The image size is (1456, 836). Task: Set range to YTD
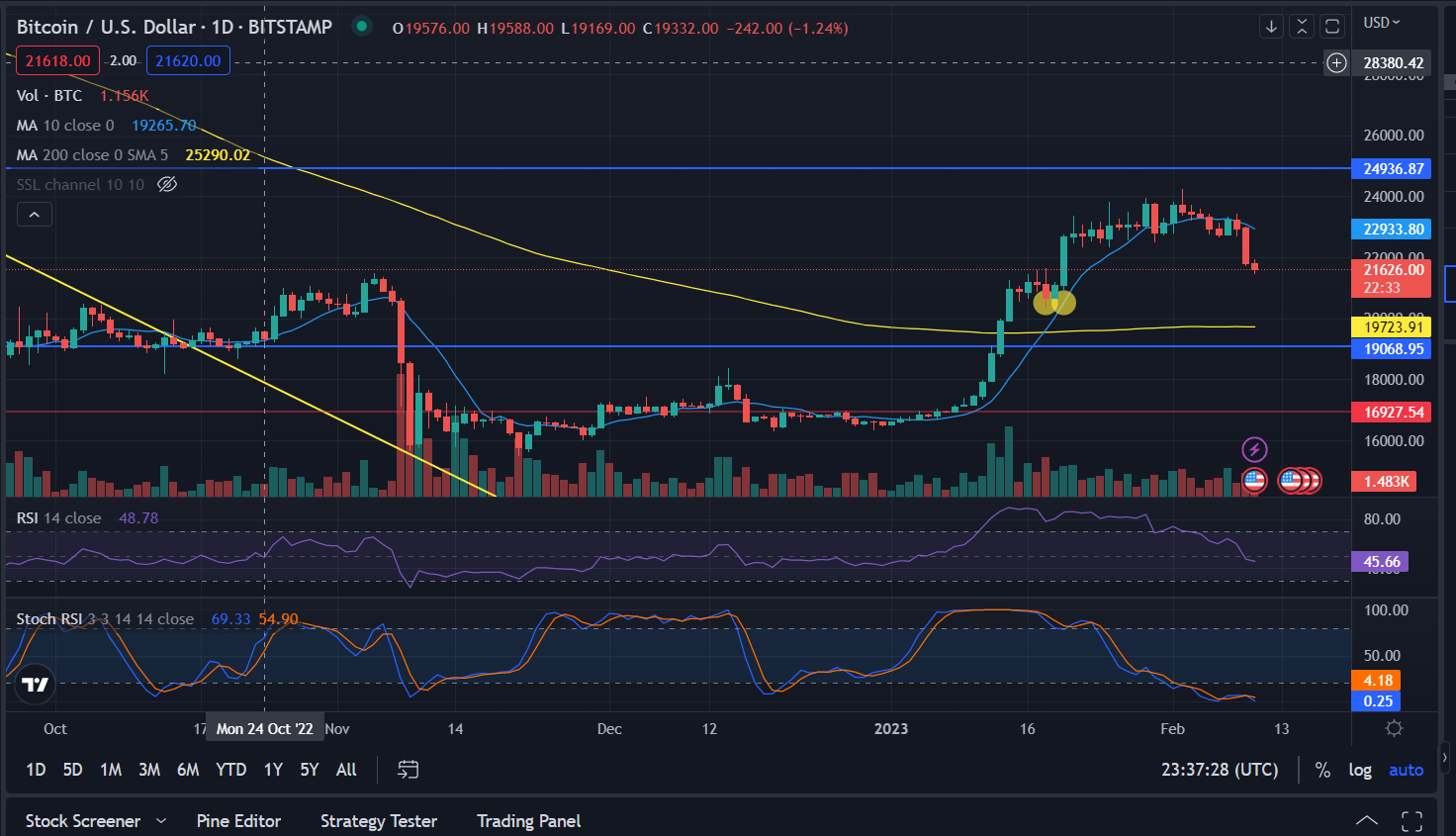(231, 770)
